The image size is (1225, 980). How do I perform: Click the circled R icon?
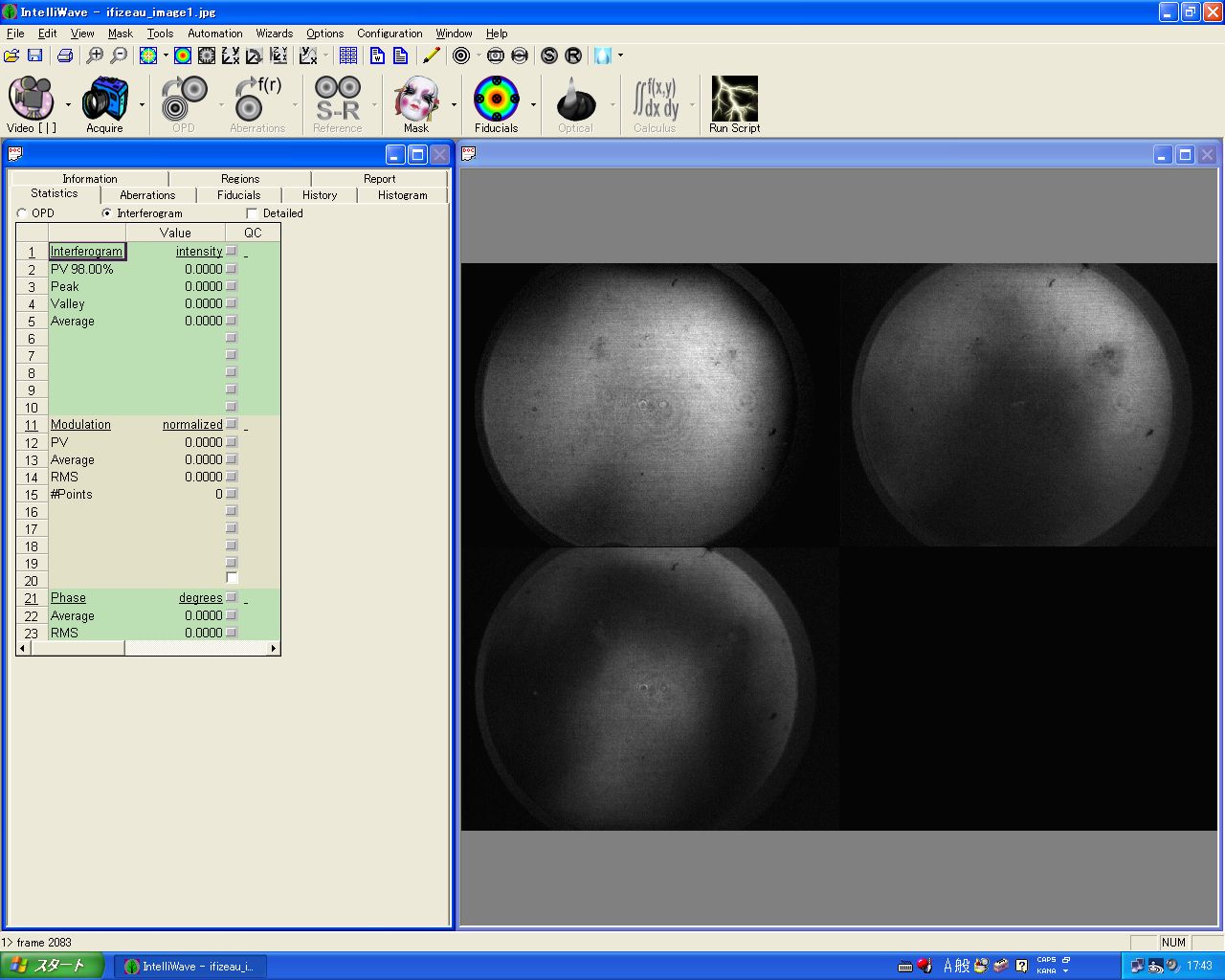573,56
